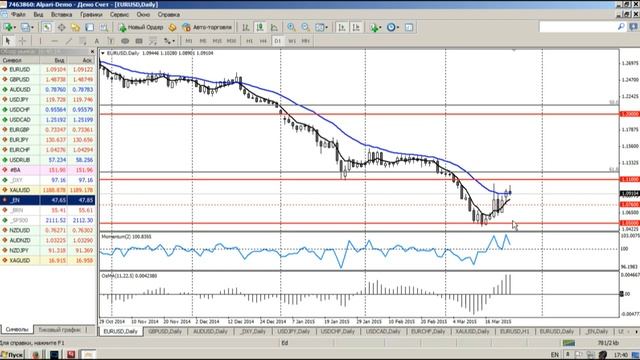This screenshot has width=640, height=360.
Task: Switch timeframe to M15
Action: [x=217, y=41]
